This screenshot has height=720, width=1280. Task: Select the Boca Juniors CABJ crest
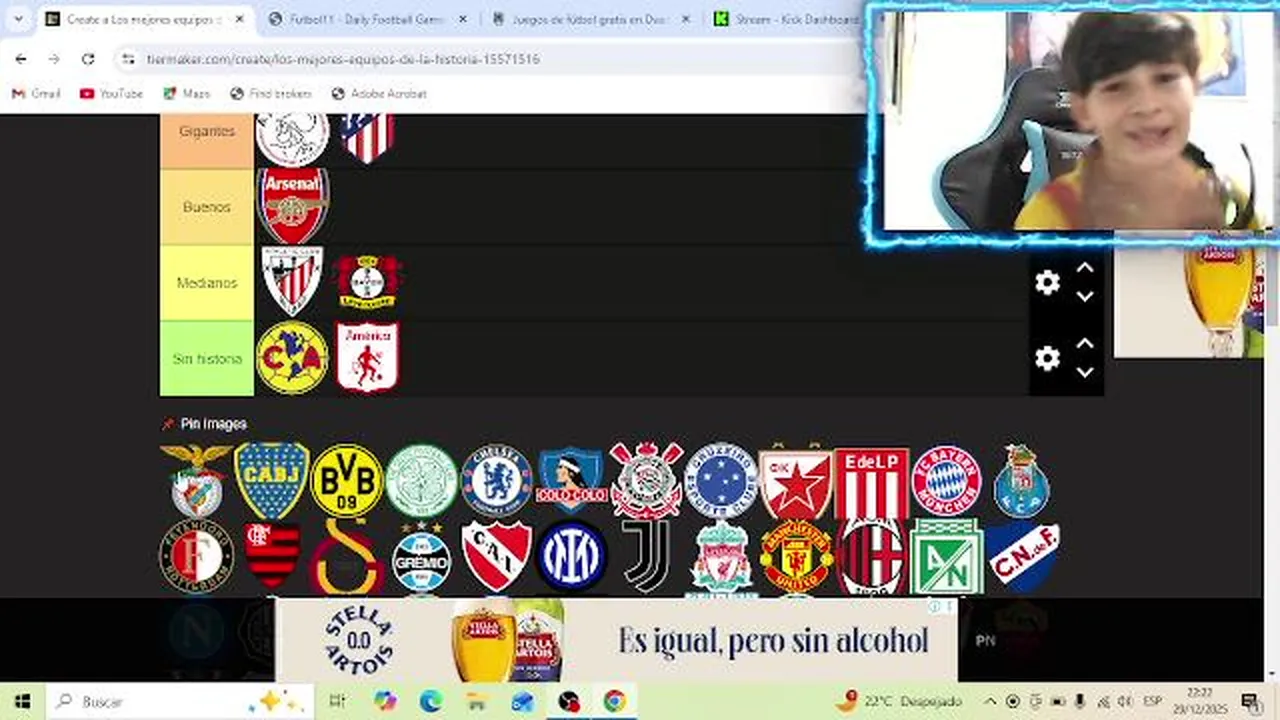(271, 480)
